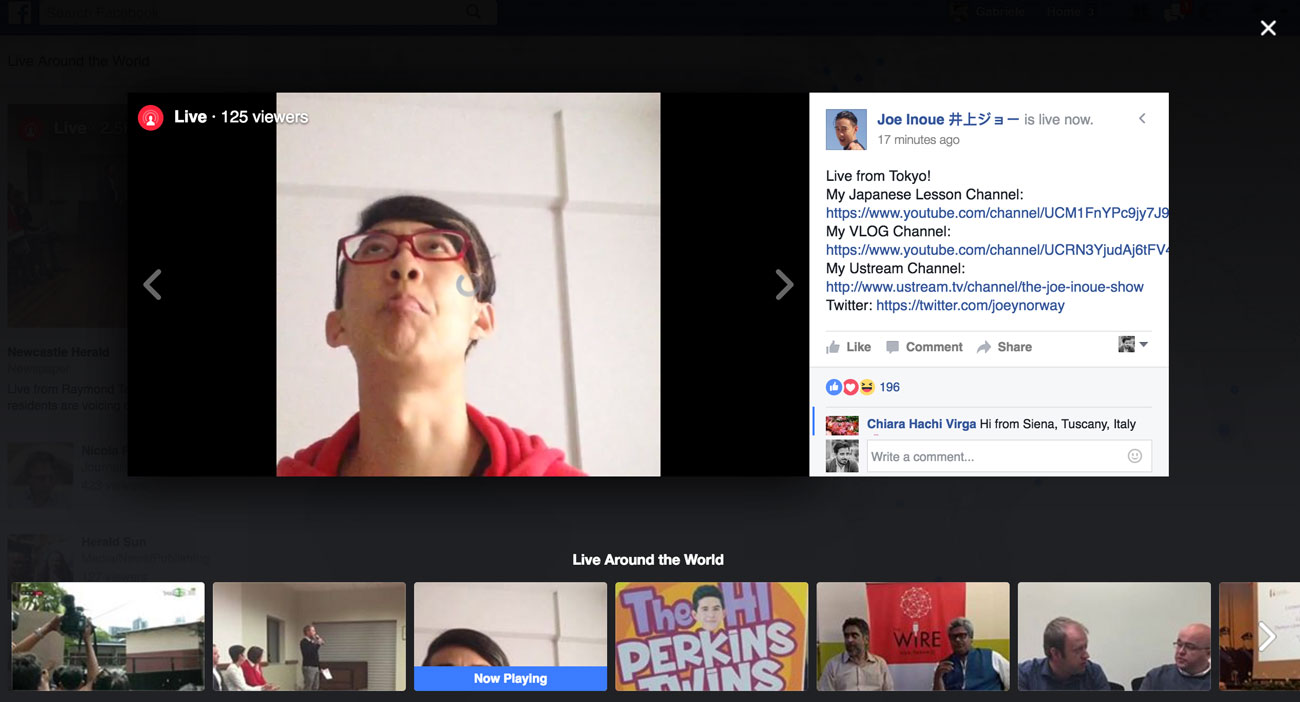Share this live video

1004,347
